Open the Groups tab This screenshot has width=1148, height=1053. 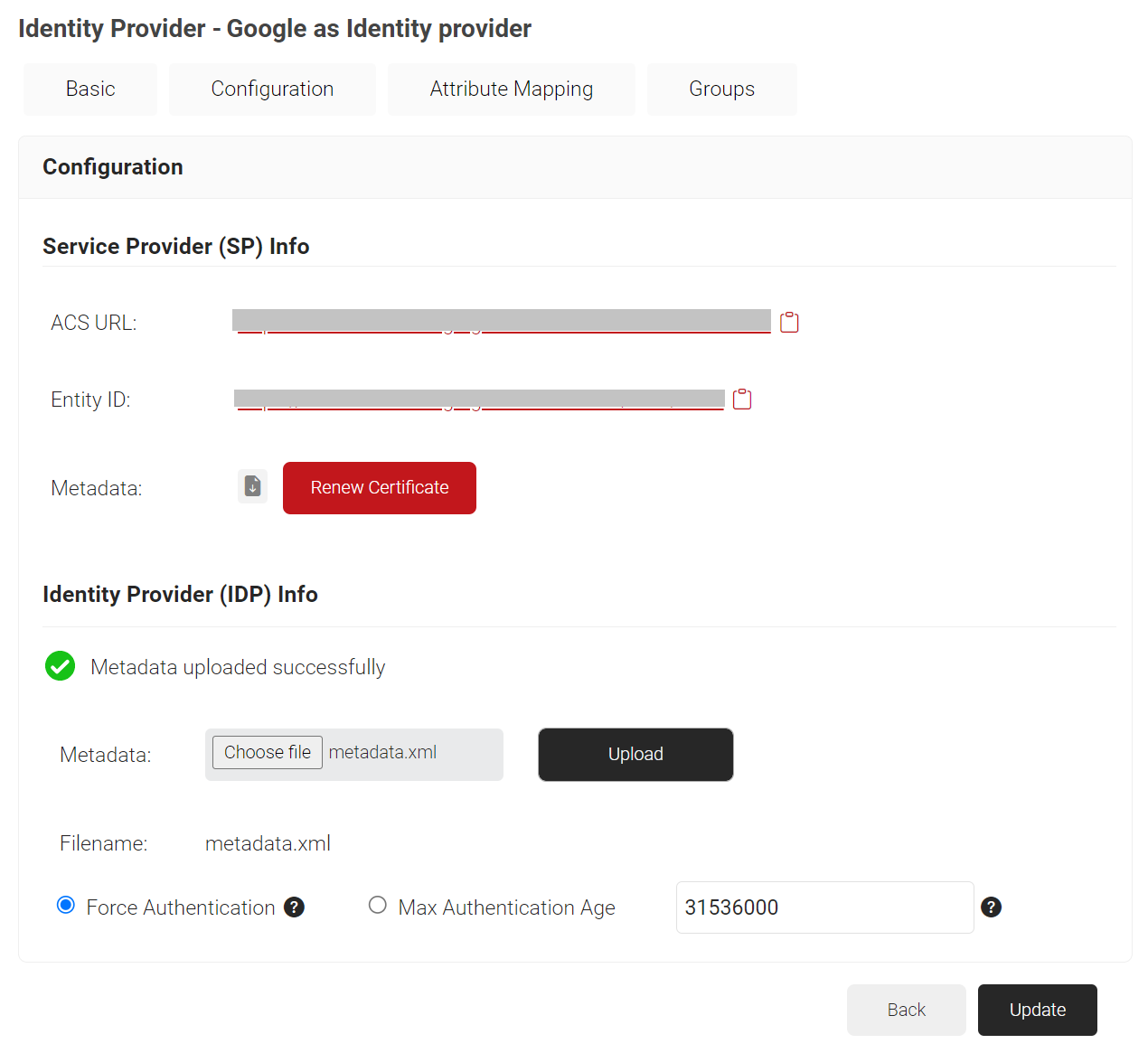coord(721,89)
